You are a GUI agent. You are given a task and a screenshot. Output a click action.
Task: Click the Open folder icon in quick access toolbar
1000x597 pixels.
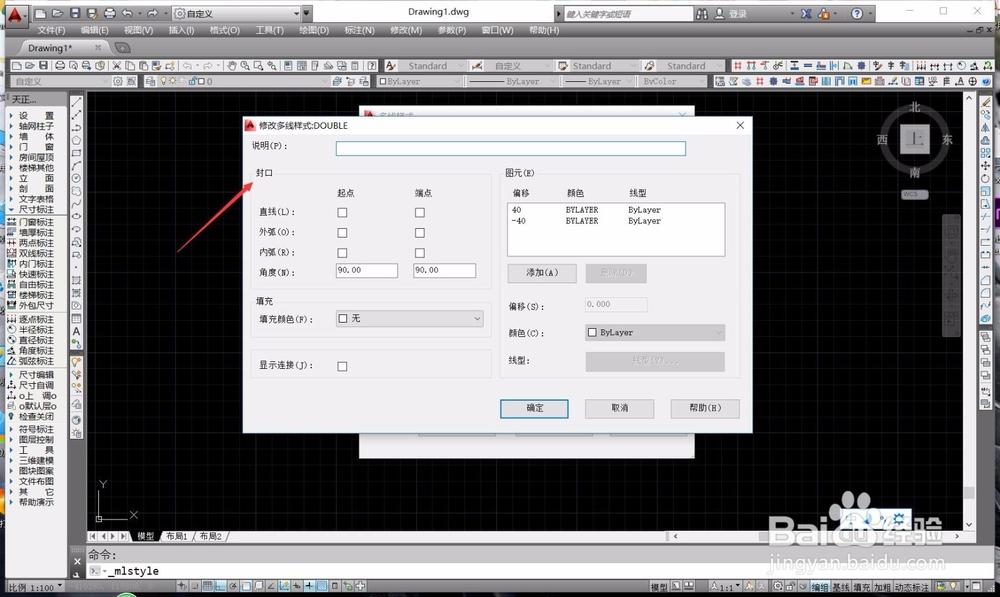click(57, 13)
